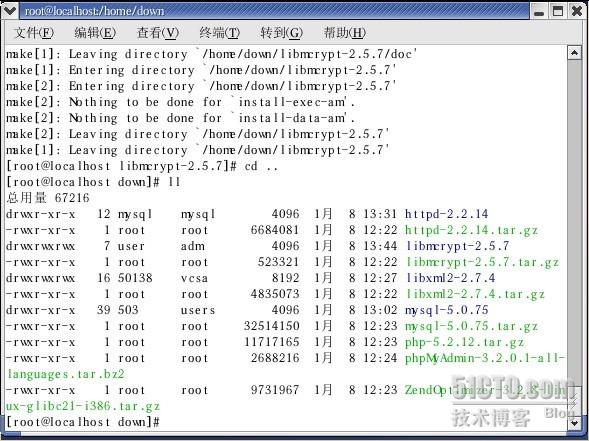Screen dimensions: 589x441
Task: Click the mysql-5.0.75.tar.gz file name
Action: pyautogui.click(x=471, y=326)
